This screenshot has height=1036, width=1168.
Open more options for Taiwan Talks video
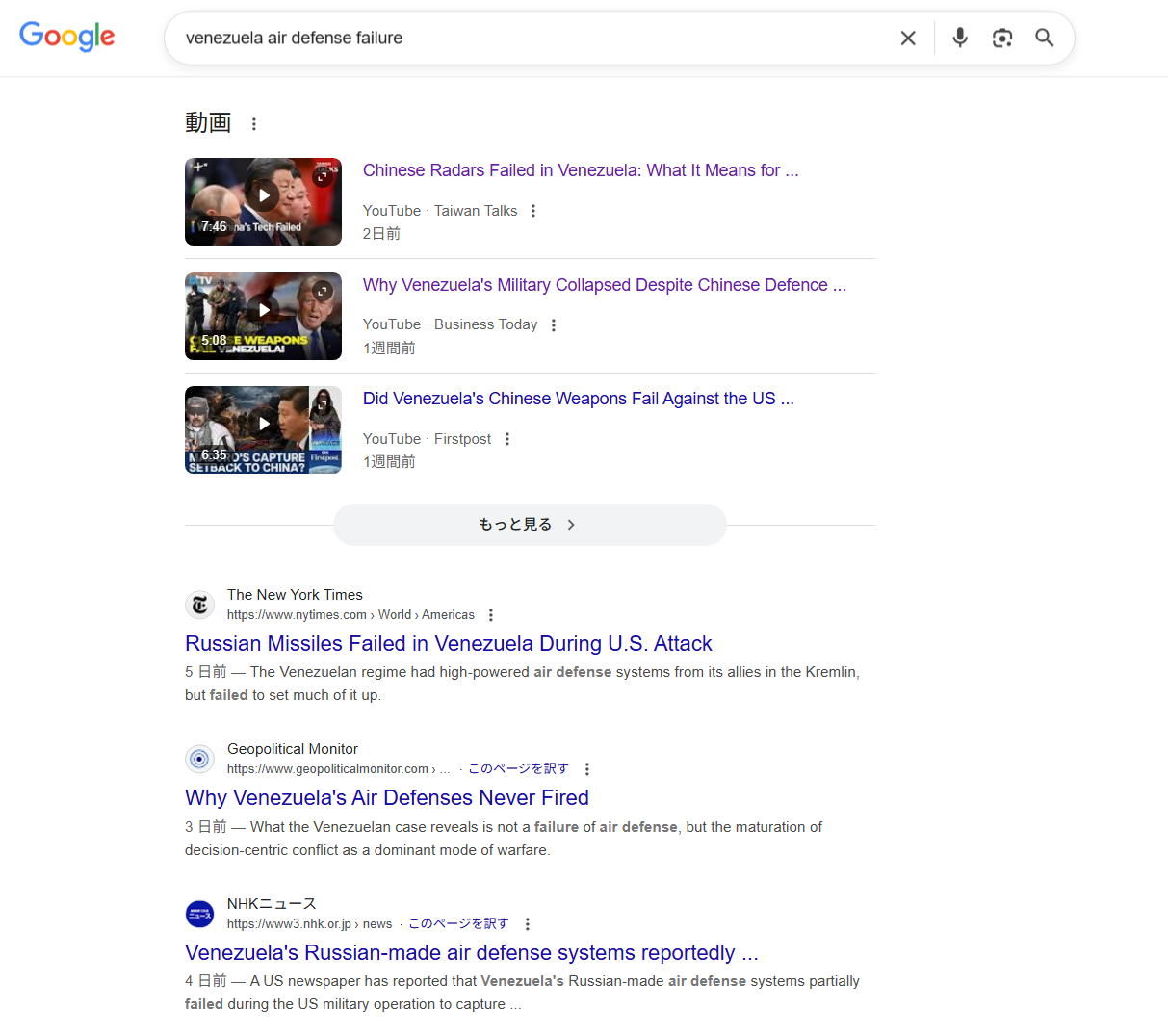(x=533, y=211)
